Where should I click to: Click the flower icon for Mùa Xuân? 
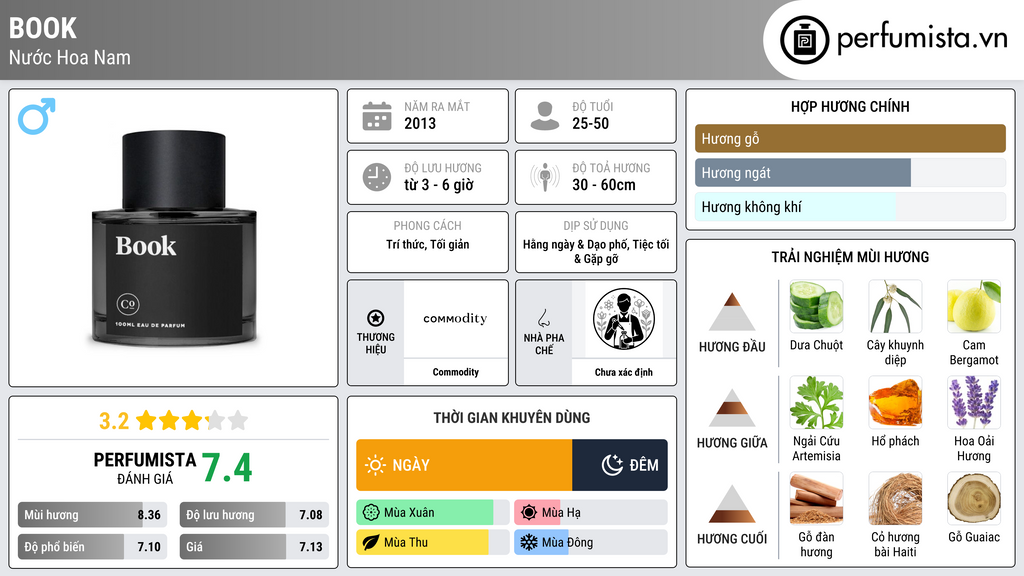(371, 513)
